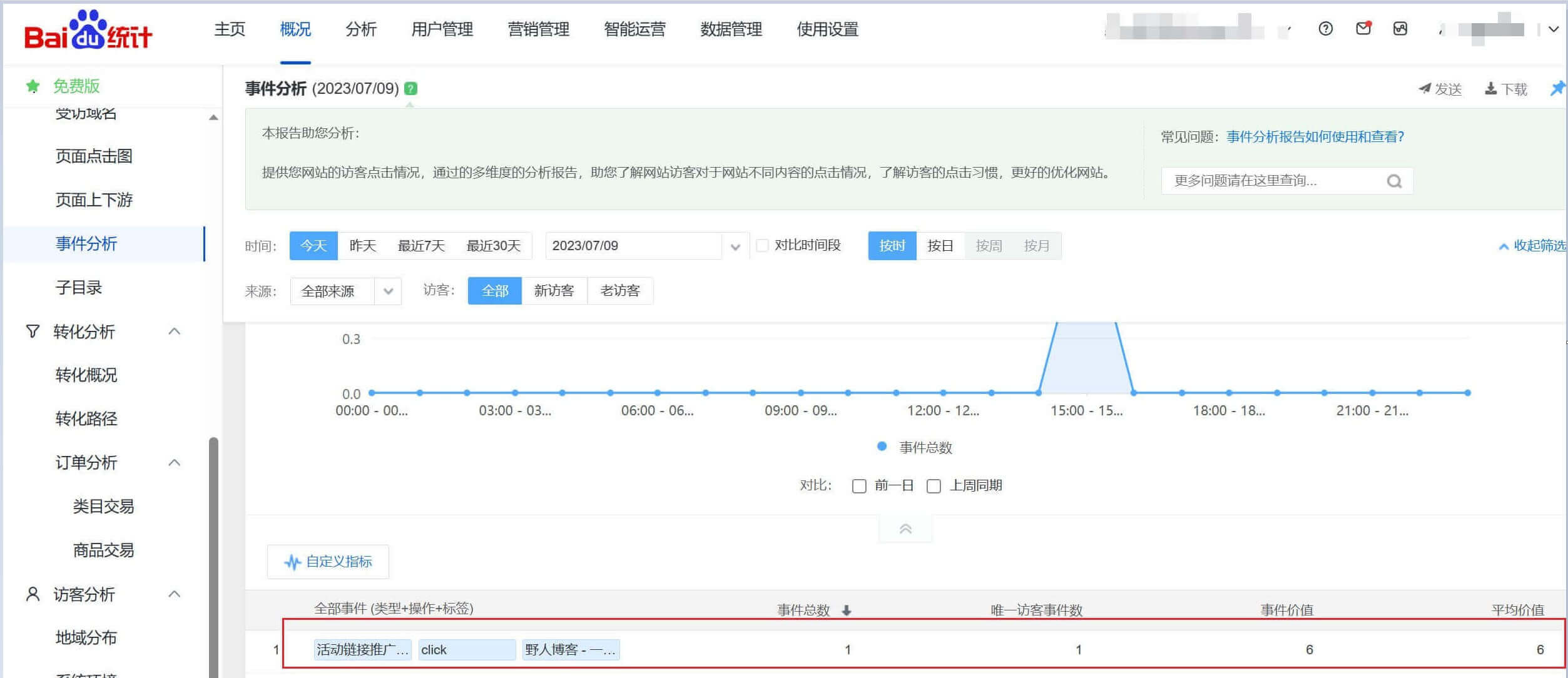1568x678 pixels.
Task: Enable the 对比时间段 checkbox
Action: 762,245
